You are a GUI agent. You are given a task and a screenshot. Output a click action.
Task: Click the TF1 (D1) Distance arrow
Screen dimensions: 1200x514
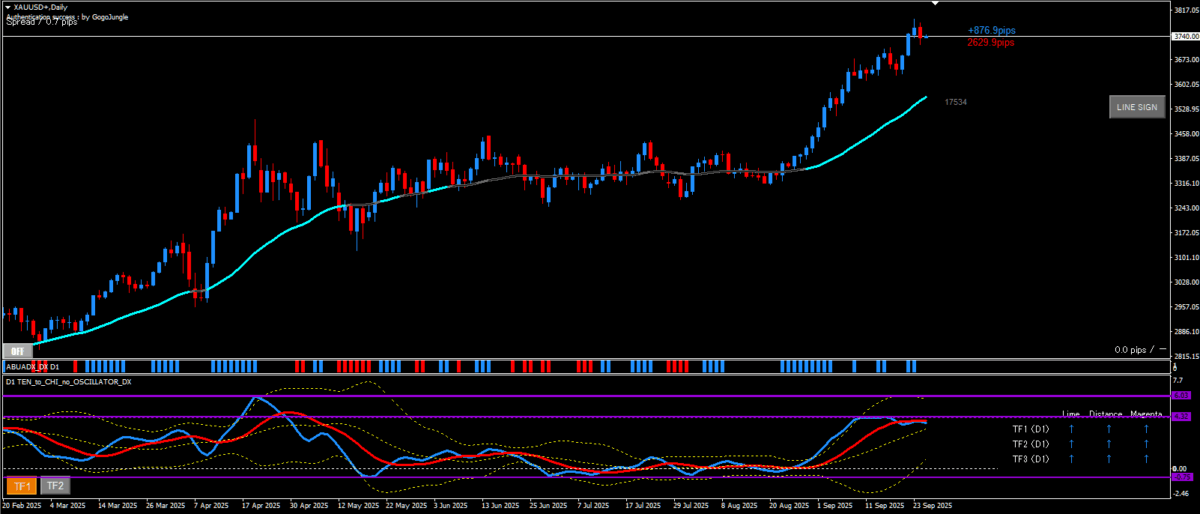pos(1109,428)
